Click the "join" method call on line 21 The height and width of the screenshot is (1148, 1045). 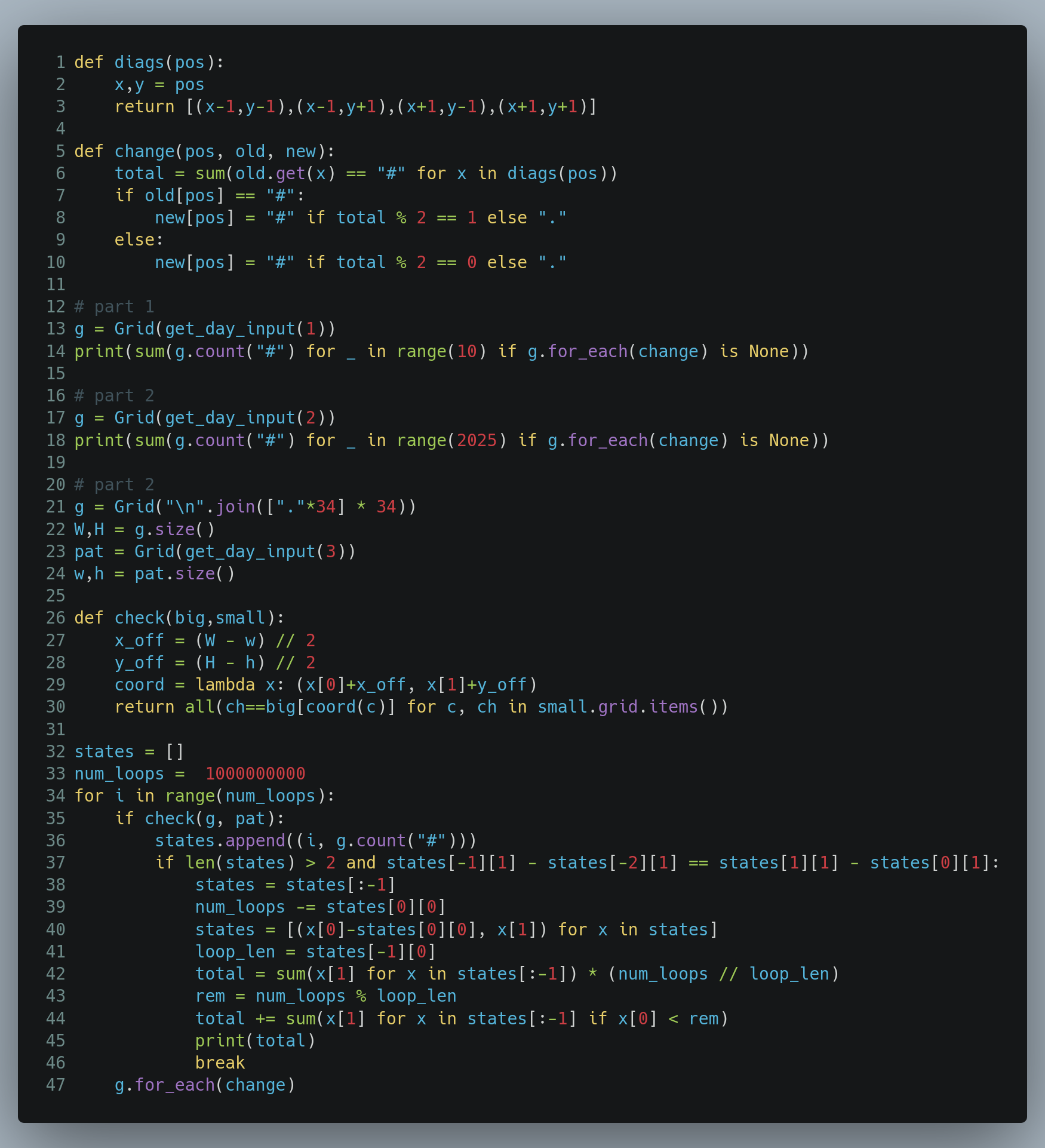click(x=235, y=507)
